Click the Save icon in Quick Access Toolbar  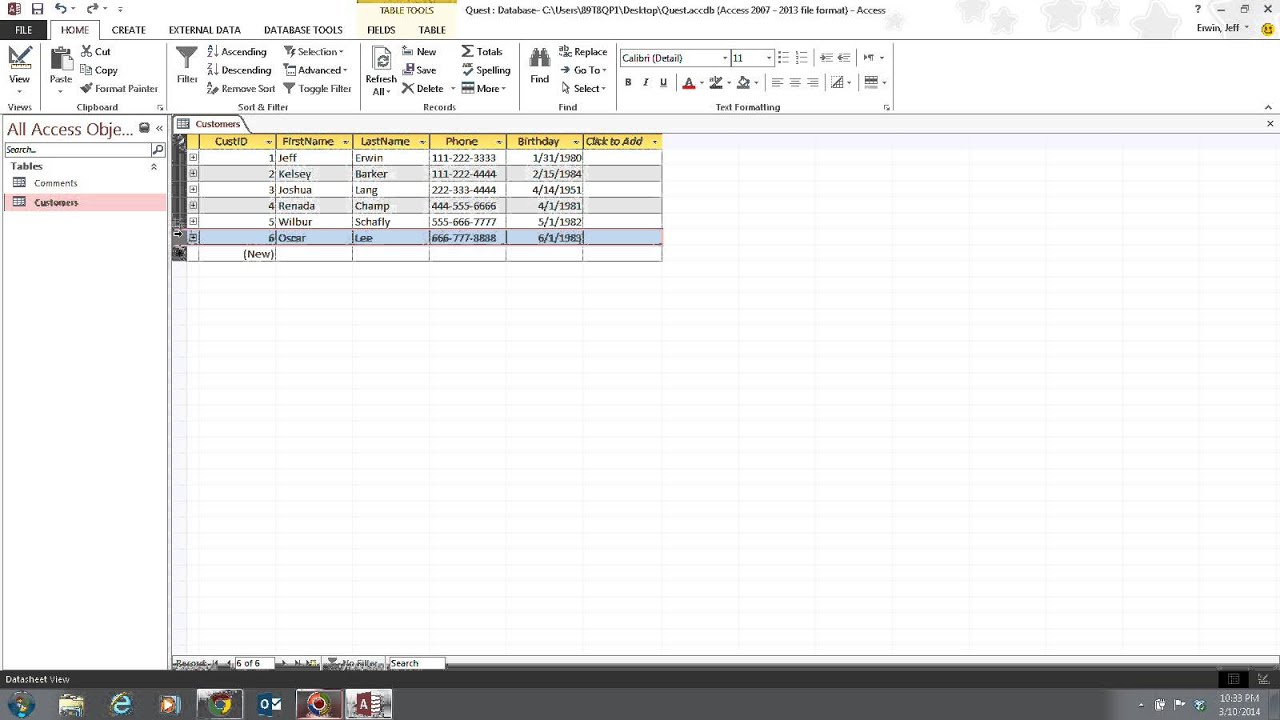(x=37, y=9)
